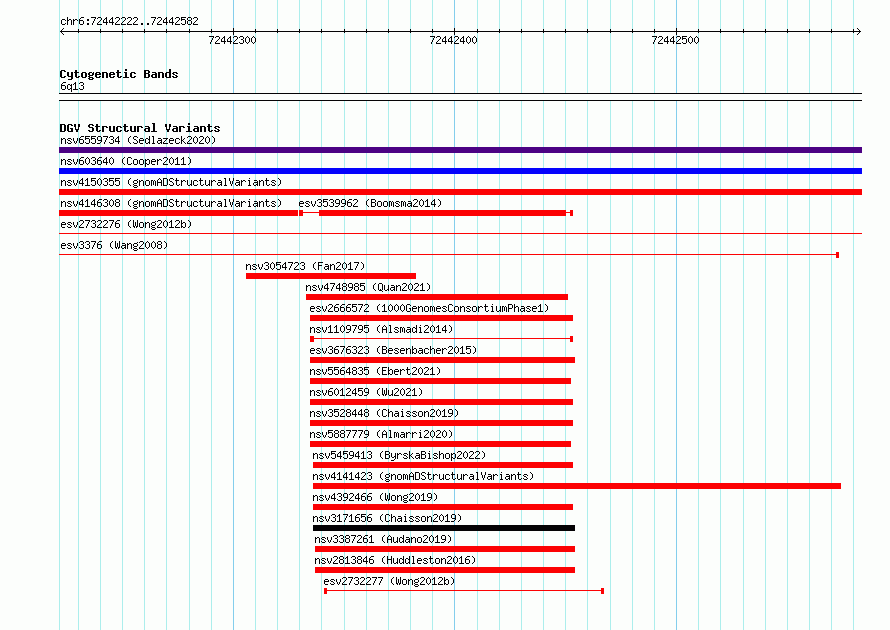Click the 72442300 ruler position label
This screenshot has height=630, width=890.
coord(233,40)
